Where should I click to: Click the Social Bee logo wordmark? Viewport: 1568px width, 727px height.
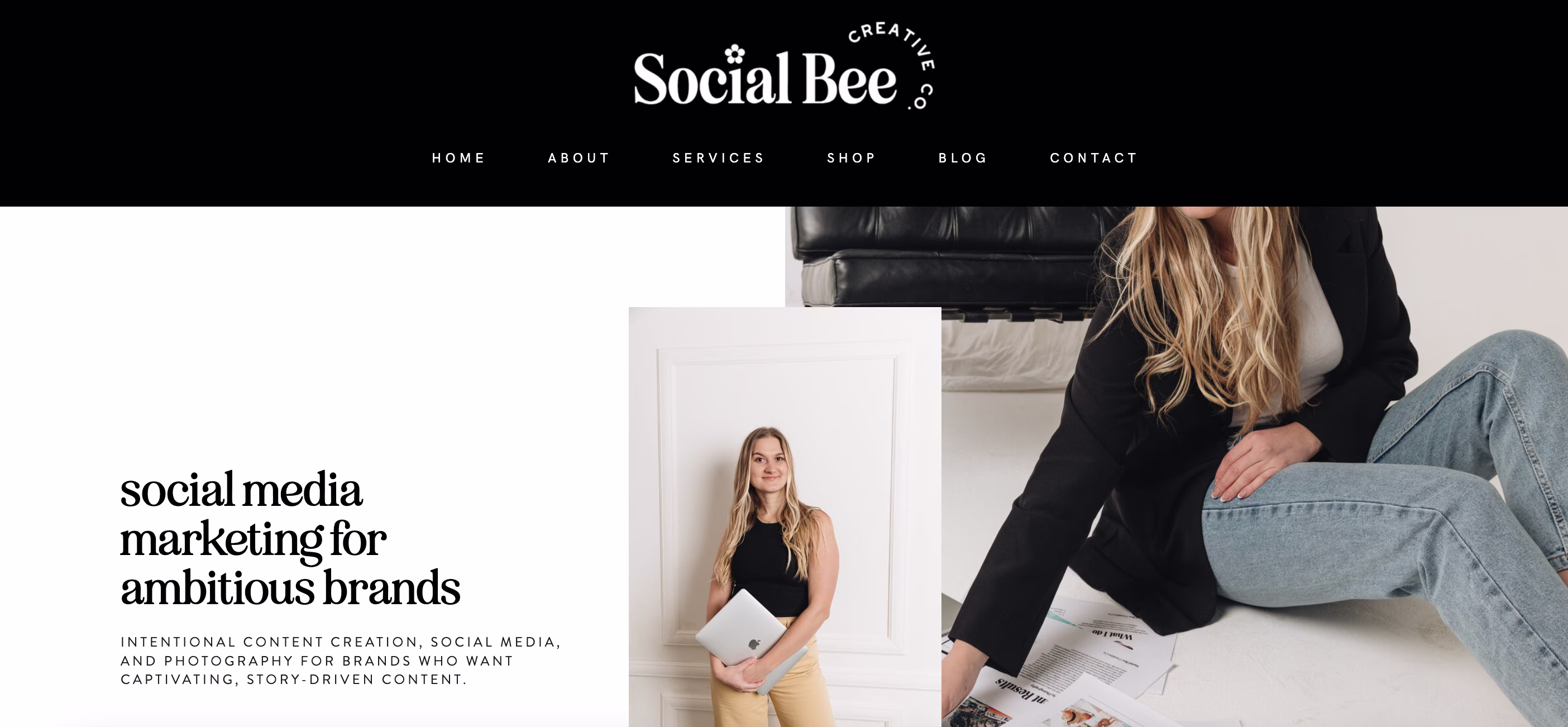pos(765,78)
